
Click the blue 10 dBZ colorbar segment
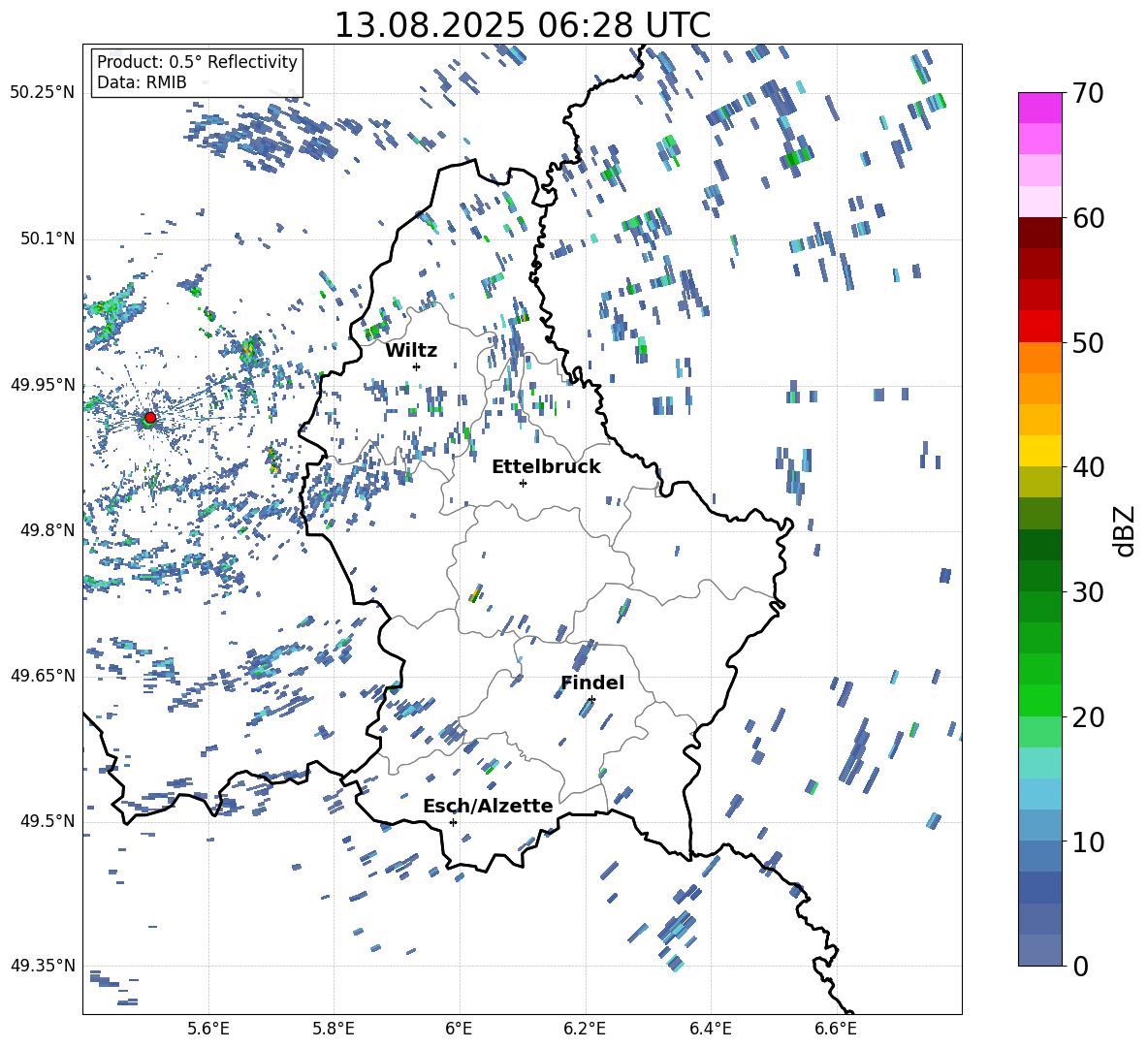click(x=1039, y=825)
